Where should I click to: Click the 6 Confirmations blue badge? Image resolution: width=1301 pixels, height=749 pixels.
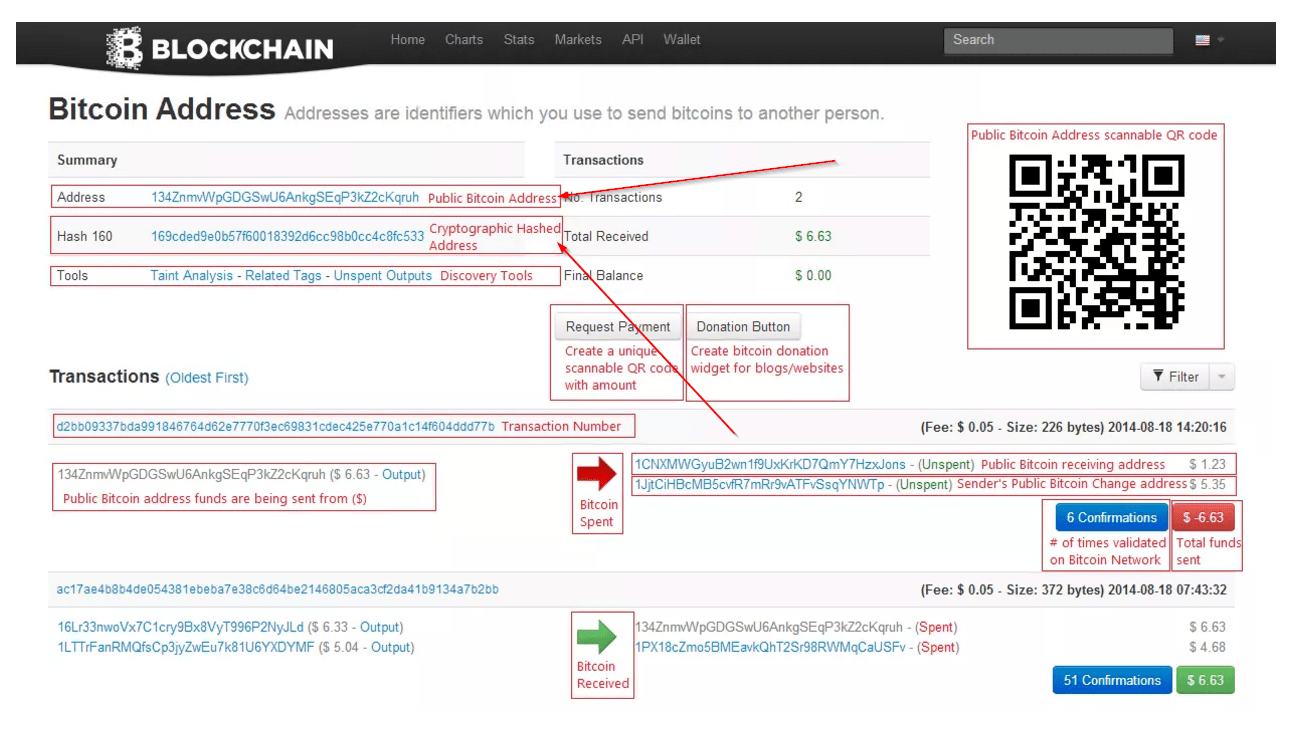click(x=1111, y=517)
